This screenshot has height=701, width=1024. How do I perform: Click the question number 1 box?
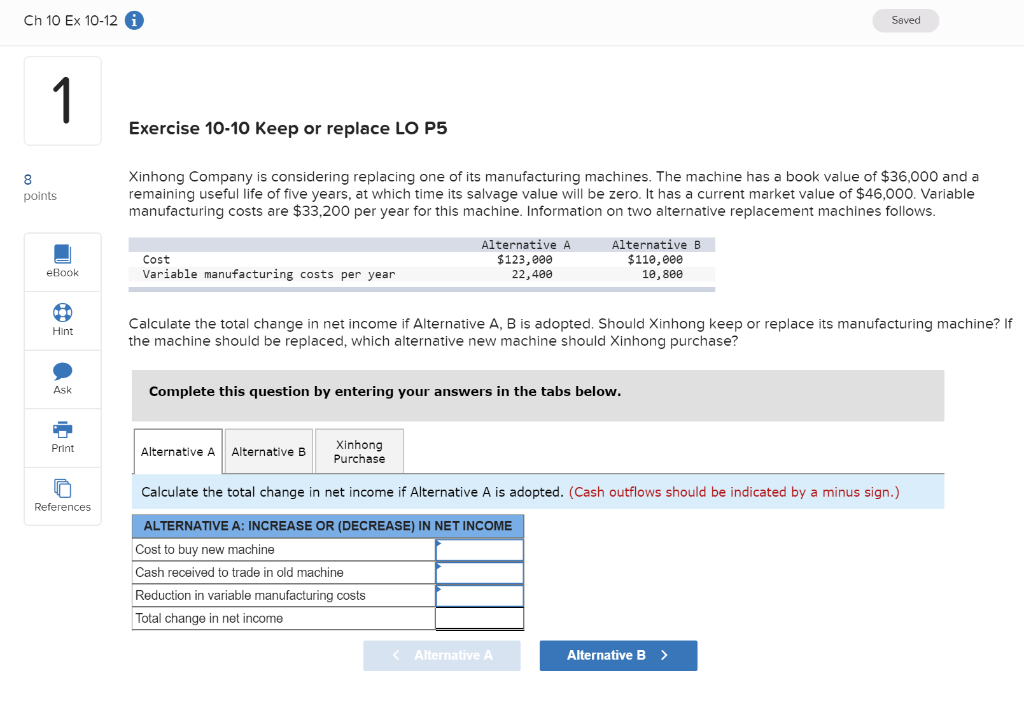point(63,101)
